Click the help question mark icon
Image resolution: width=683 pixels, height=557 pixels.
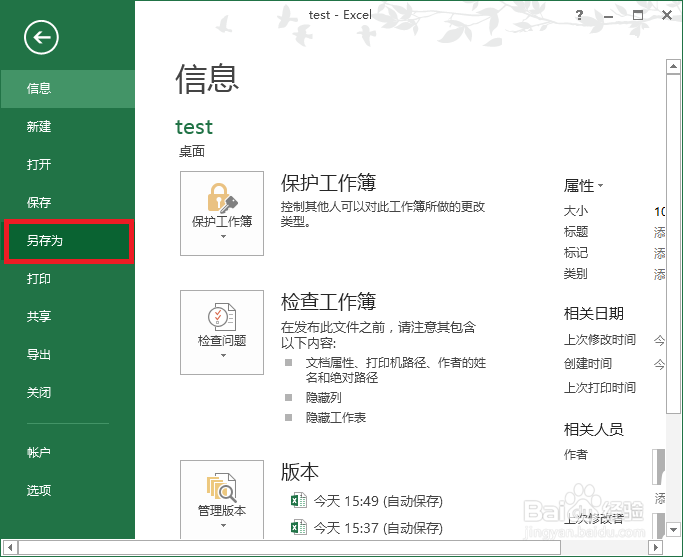[x=579, y=15]
